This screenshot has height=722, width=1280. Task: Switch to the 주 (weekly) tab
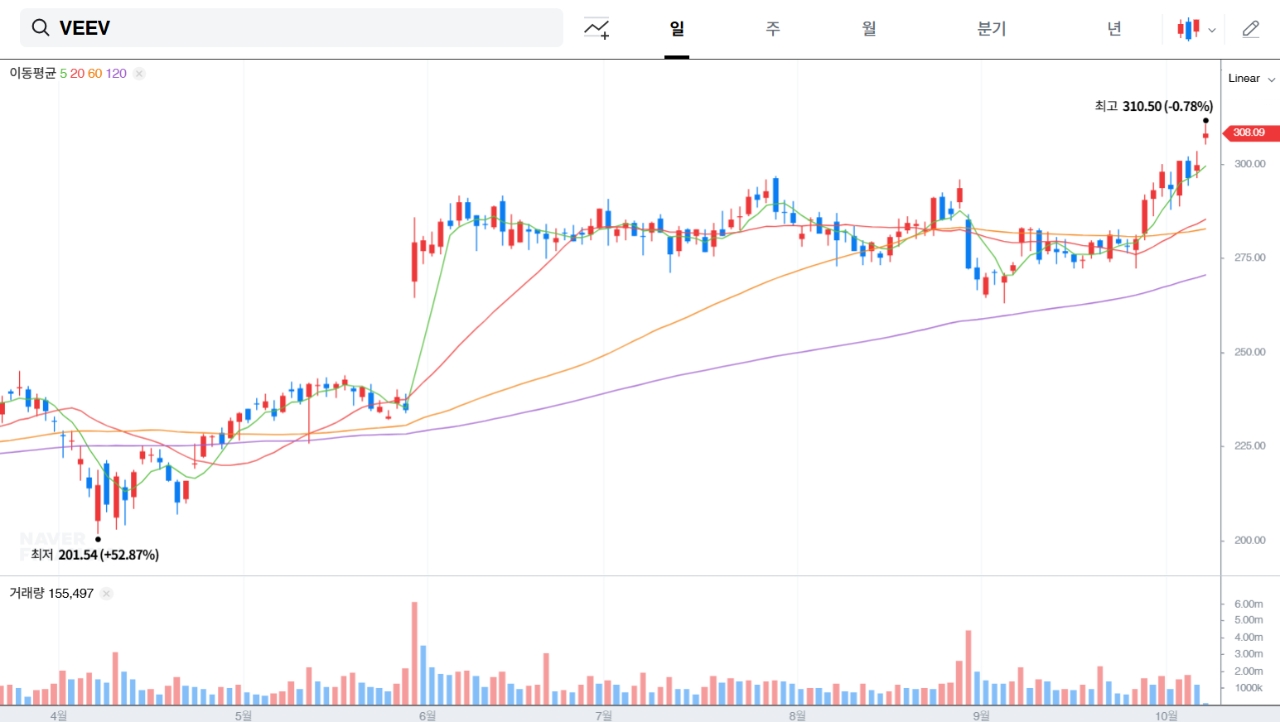click(773, 29)
